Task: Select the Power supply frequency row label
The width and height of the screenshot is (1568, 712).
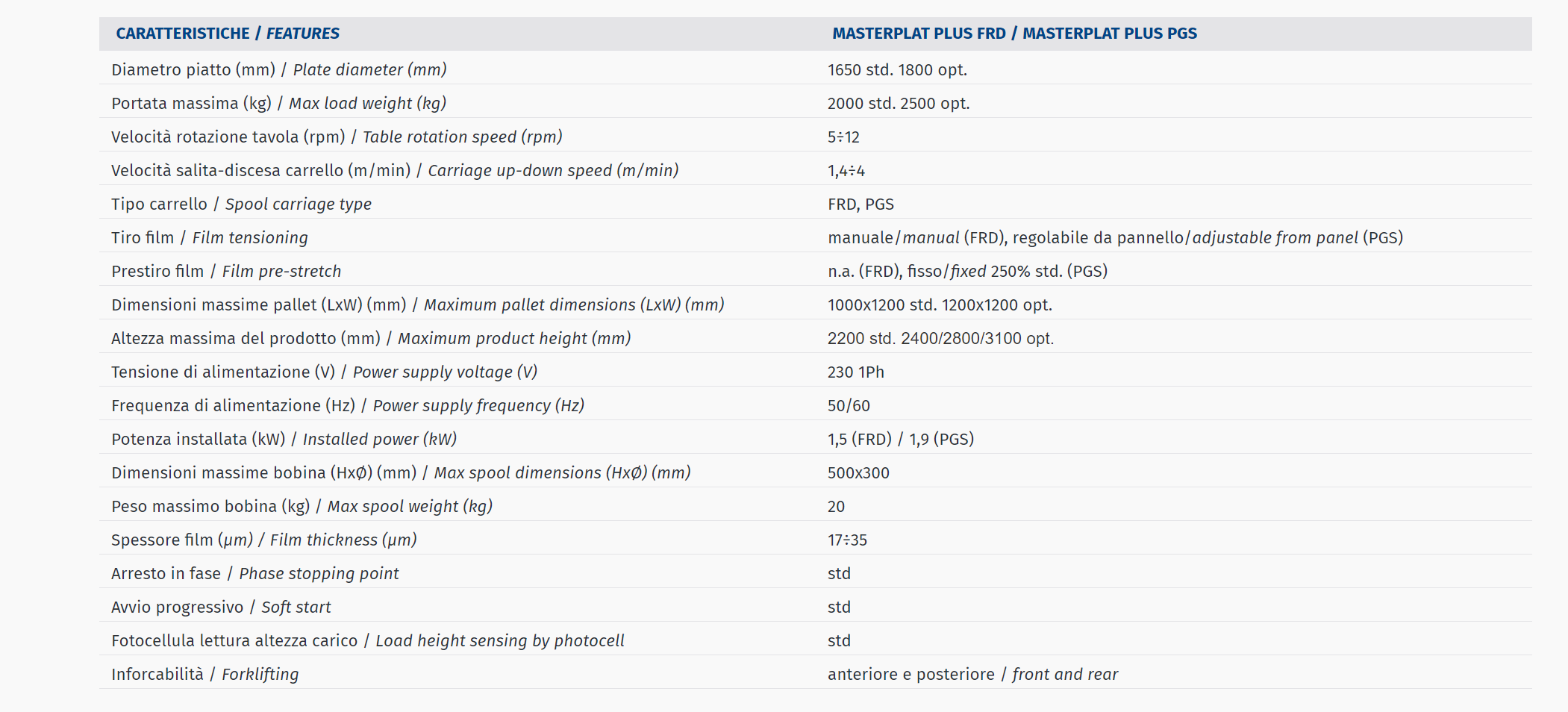Action: point(348,405)
